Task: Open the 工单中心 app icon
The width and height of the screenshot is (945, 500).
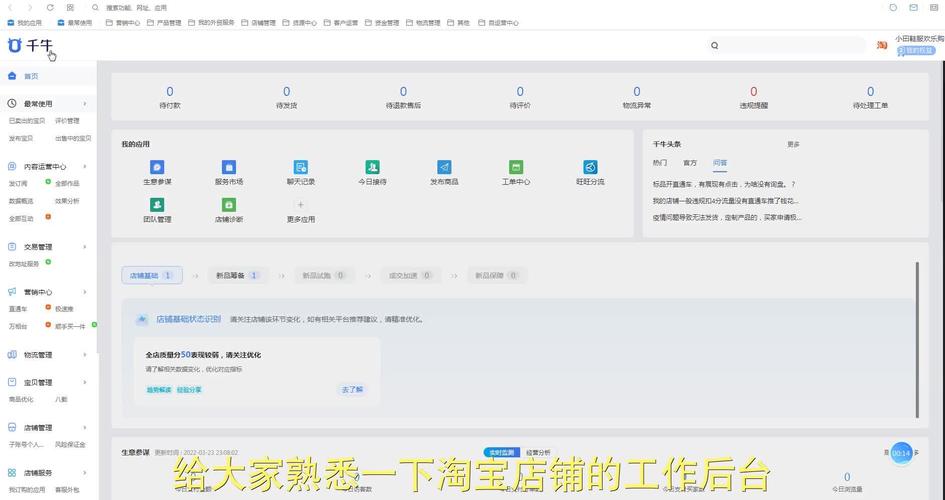Action: point(516,167)
